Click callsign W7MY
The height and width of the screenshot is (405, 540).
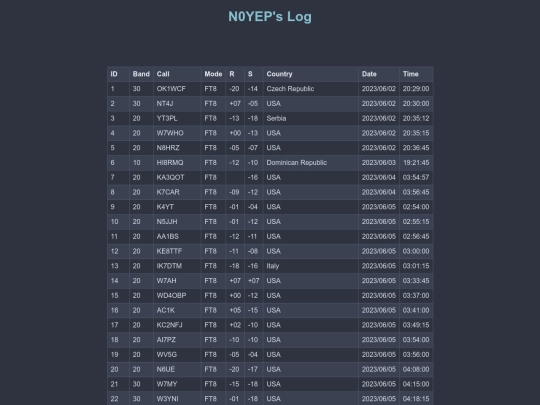(x=167, y=384)
